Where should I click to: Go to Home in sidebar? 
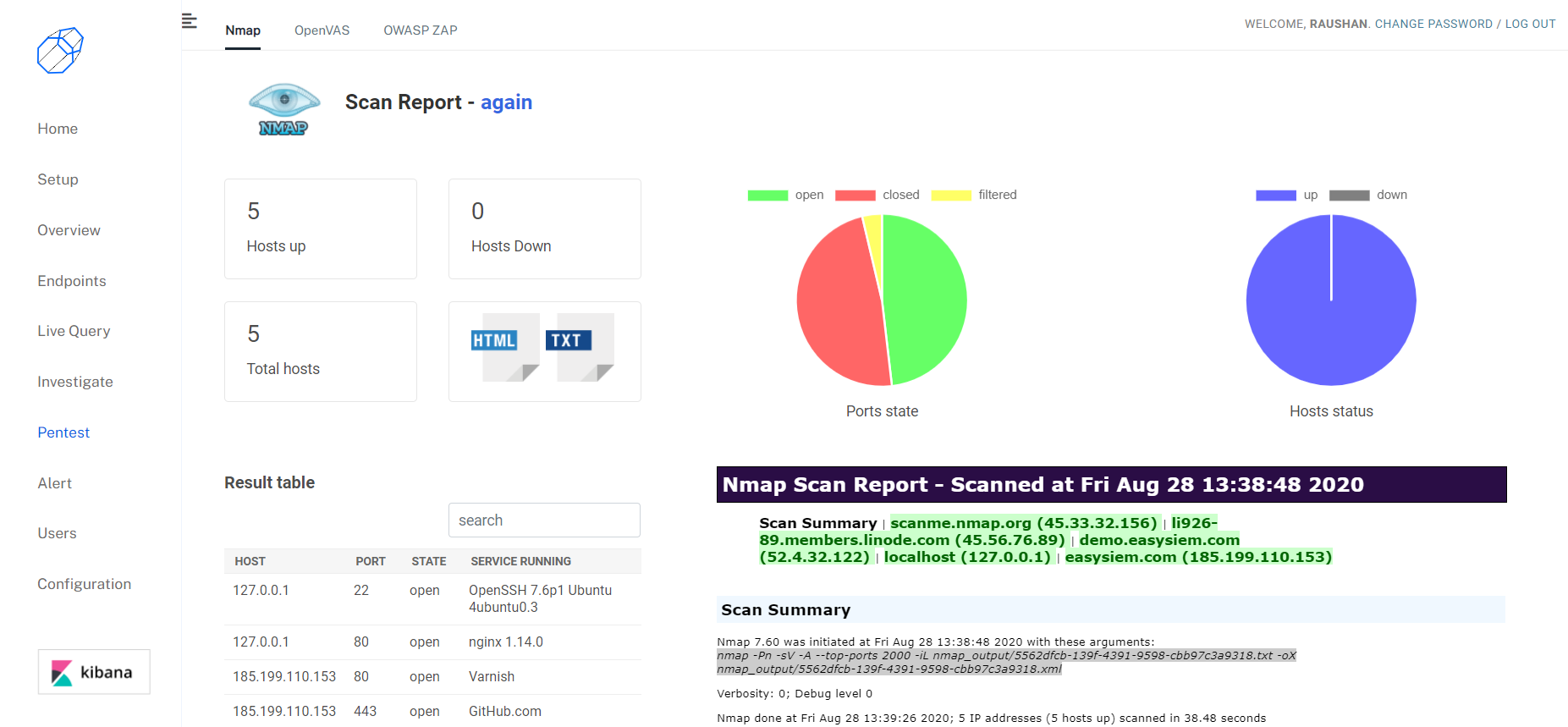[58, 129]
